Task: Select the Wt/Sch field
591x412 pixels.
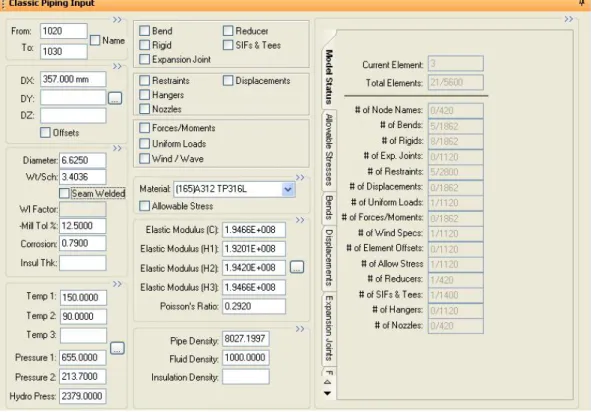Action: (x=83, y=177)
